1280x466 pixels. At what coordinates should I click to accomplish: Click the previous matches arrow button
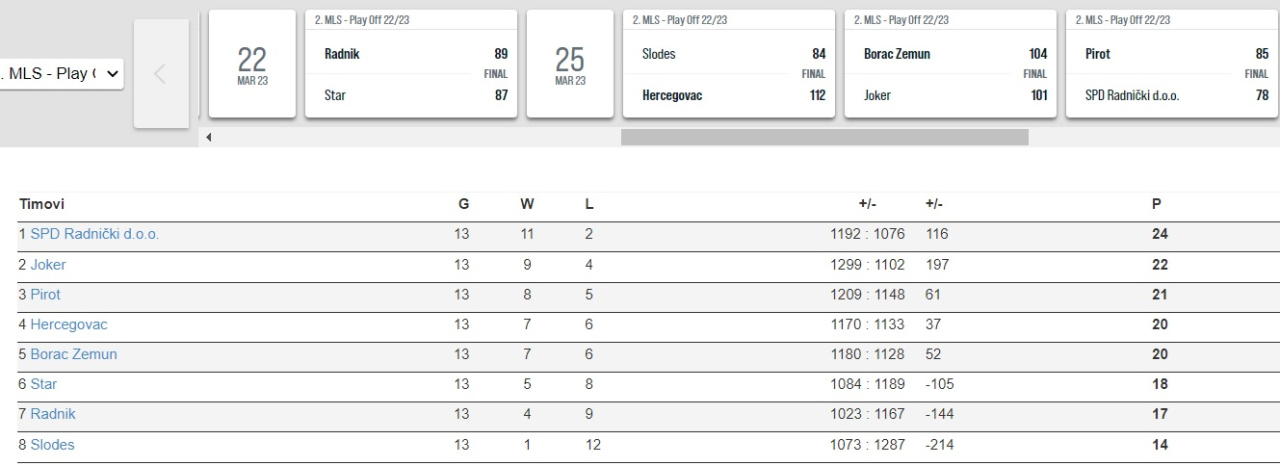(x=161, y=75)
